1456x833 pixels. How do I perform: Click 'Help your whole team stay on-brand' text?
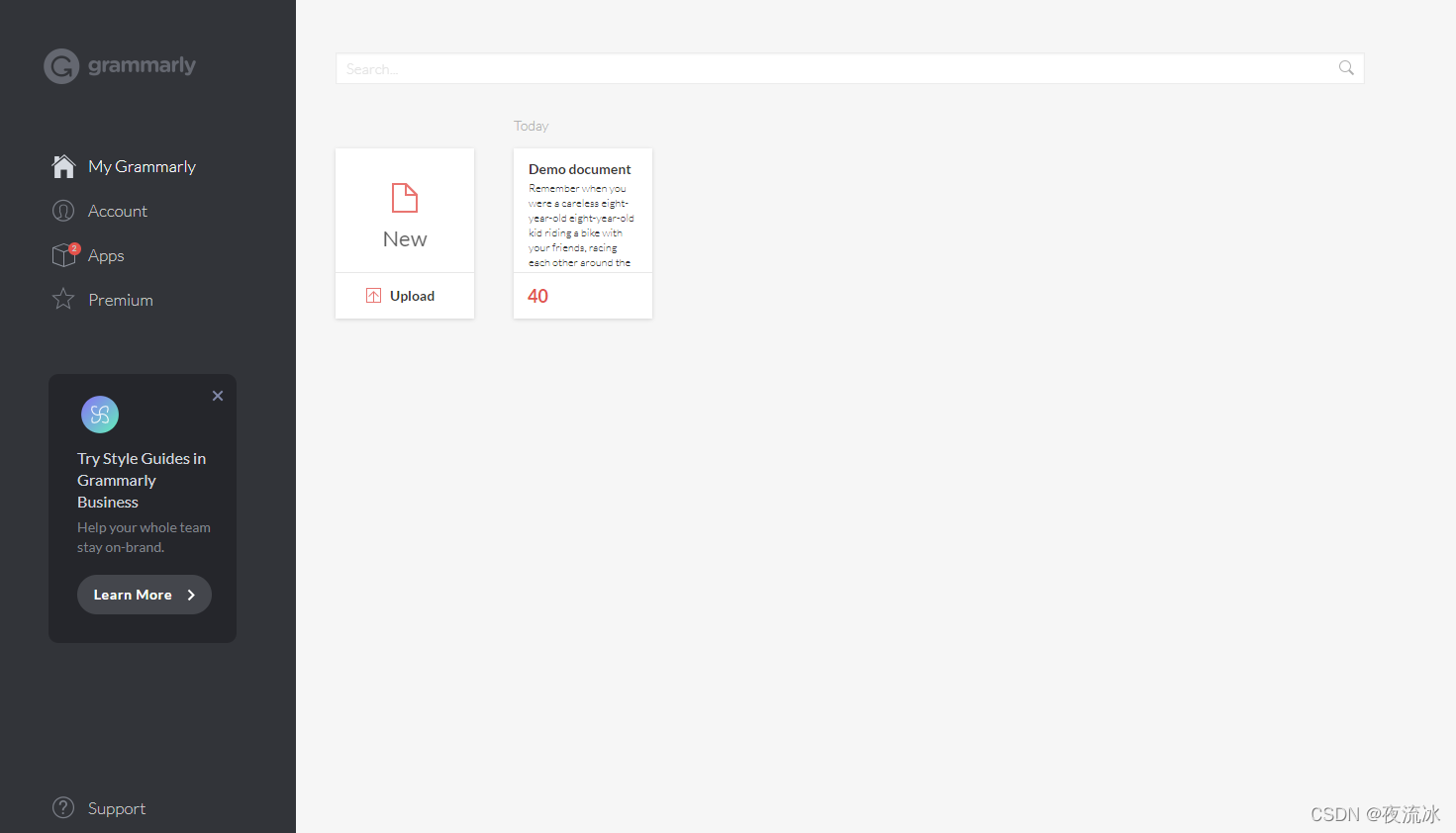pos(144,537)
